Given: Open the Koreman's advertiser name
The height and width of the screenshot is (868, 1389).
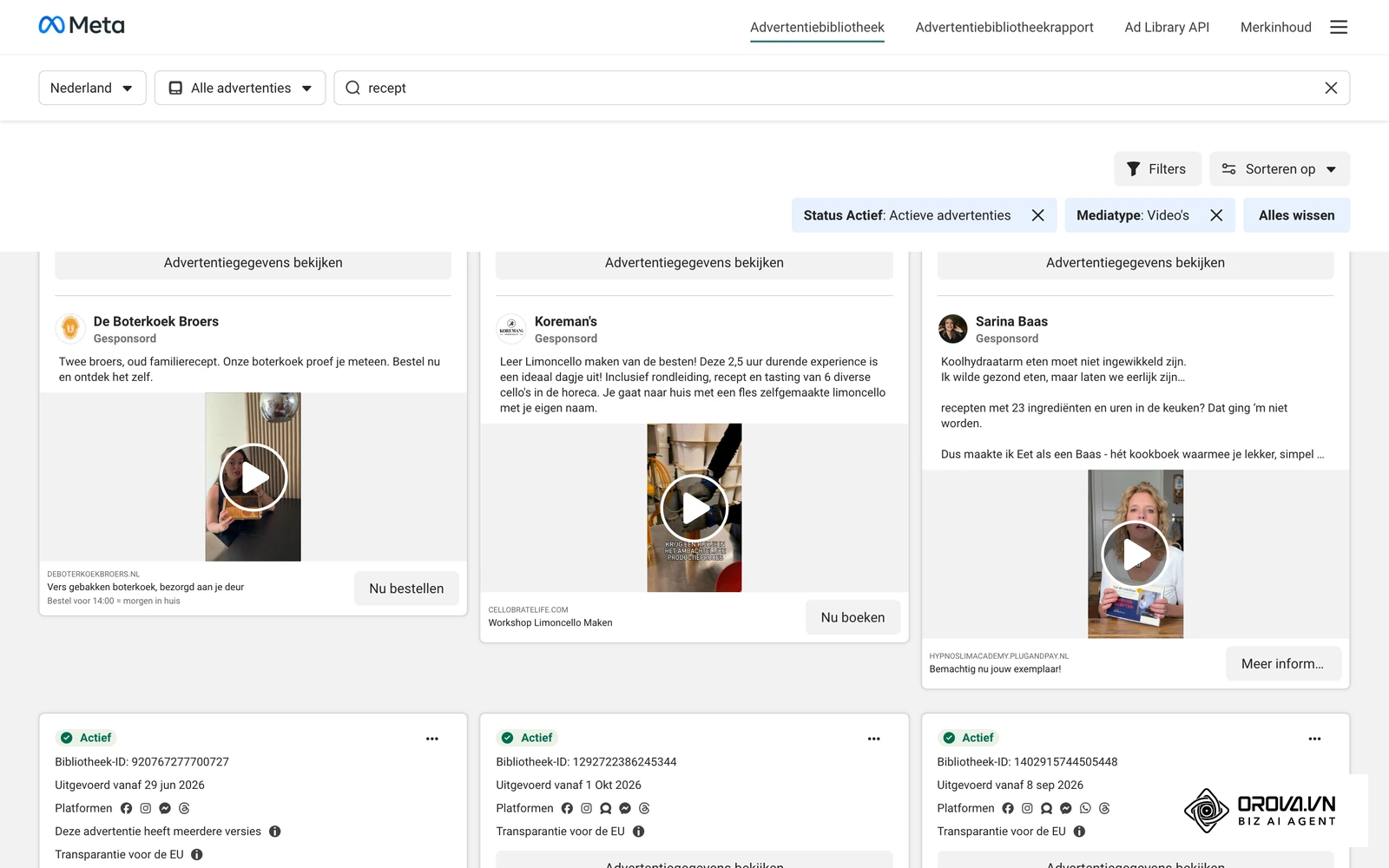Looking at the screenshot, I should click(566, 321).
